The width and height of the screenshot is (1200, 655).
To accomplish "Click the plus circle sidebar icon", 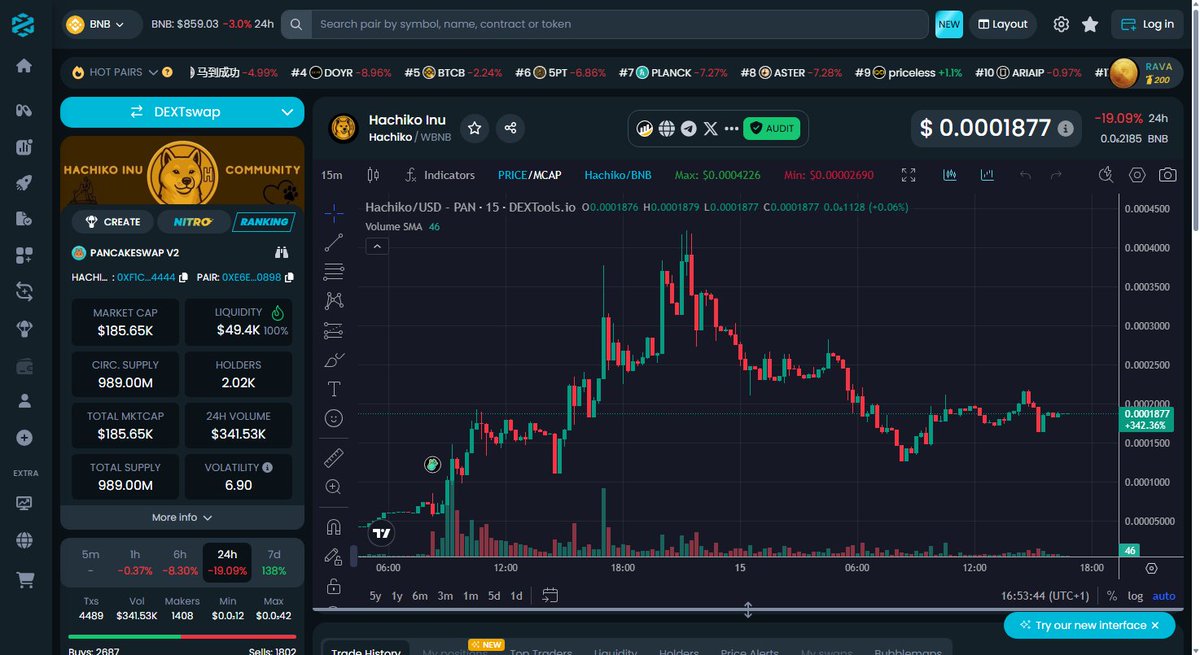I will point(24,438).
